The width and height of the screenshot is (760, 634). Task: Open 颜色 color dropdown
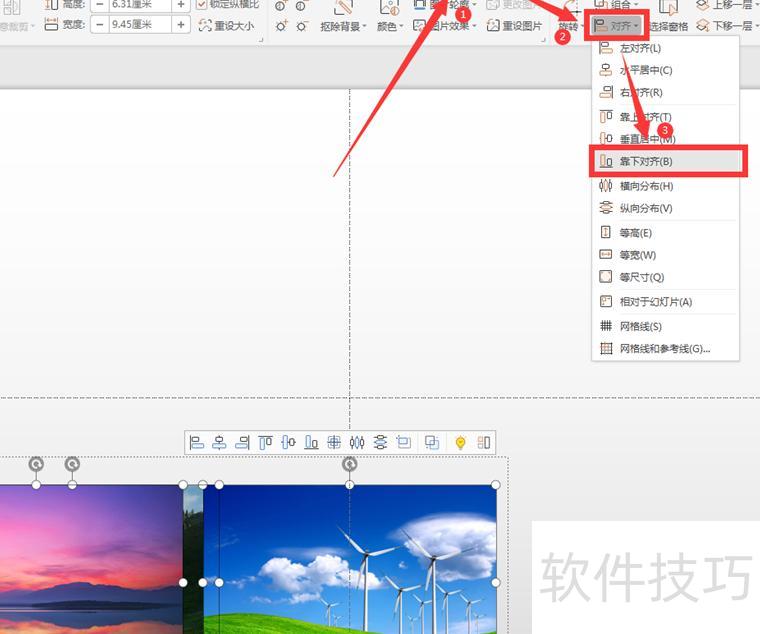point(390,26)
